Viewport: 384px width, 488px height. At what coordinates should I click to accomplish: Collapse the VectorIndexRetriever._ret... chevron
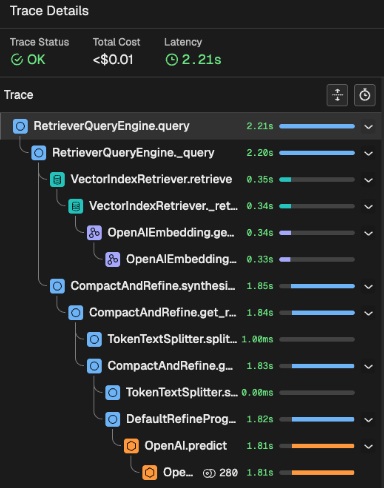pyautogui.click(x=368, y=207)
